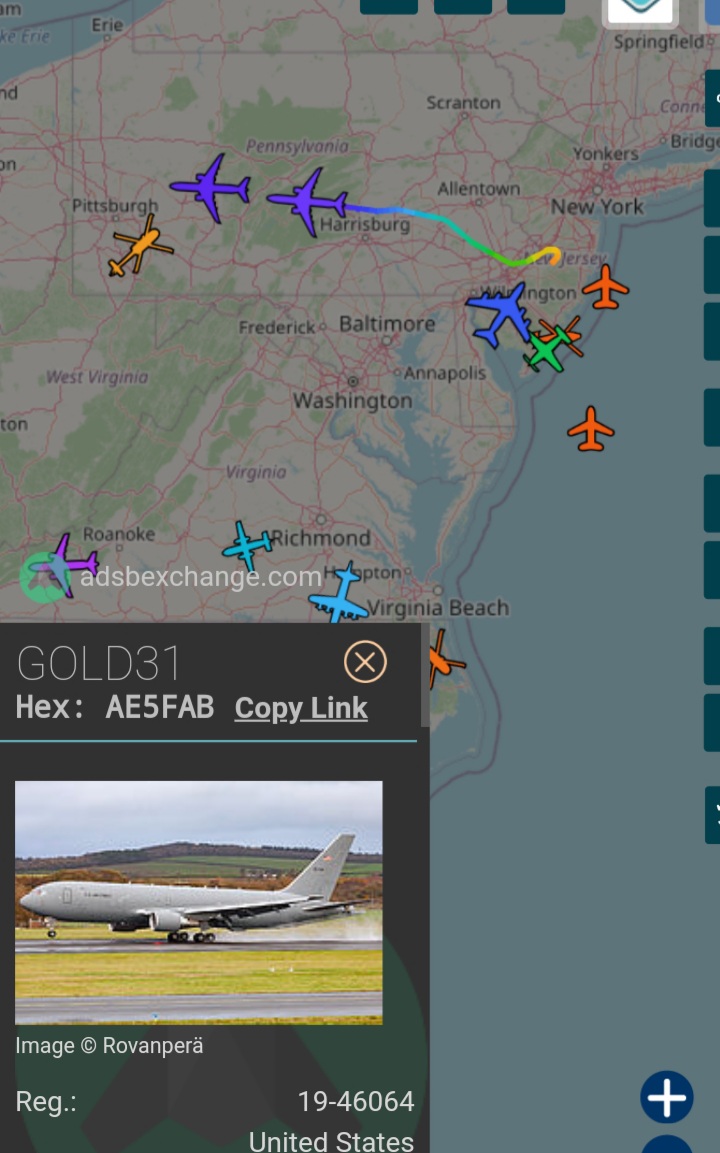
Task: Select the green propeller aircraft icon
Action: 548,349
